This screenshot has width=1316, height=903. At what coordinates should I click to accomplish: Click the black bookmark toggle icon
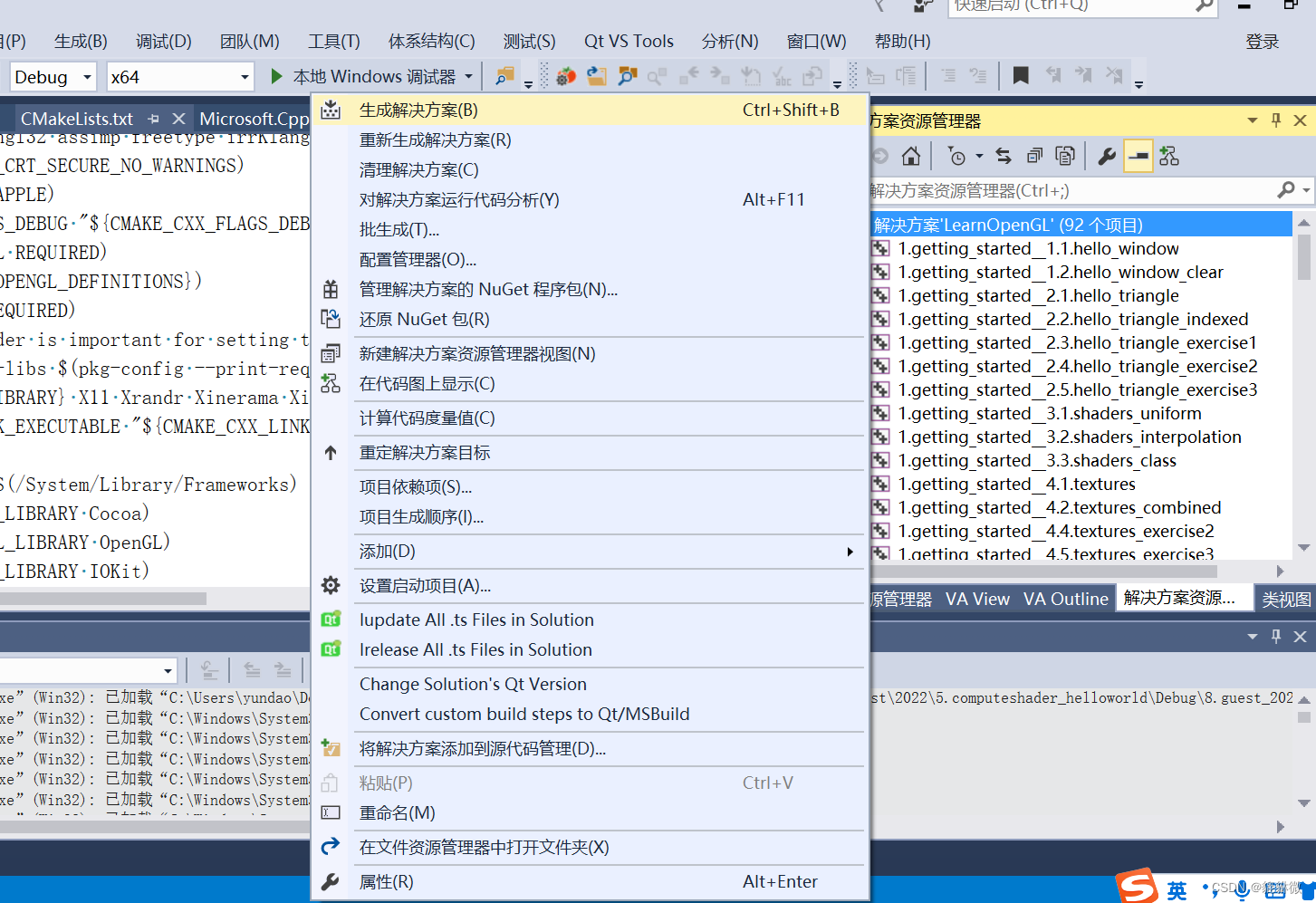point(1021,75)
